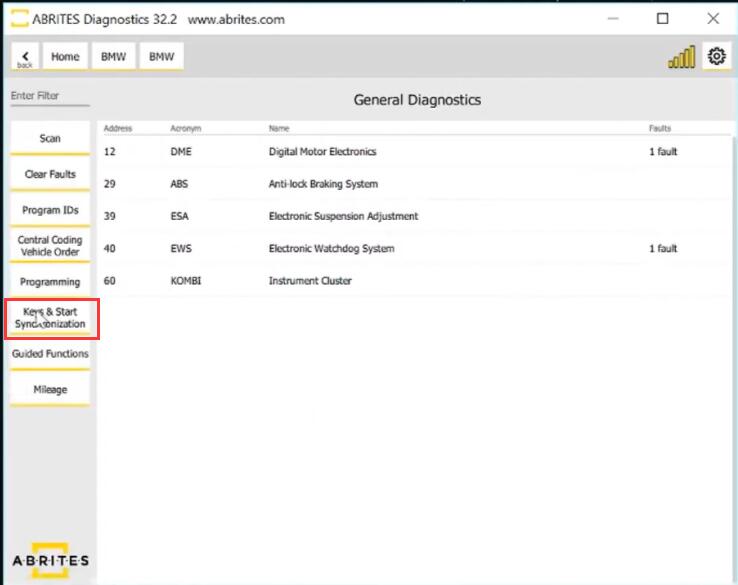The height and width of the screenshot is (585, 738).
Task: Click the KOMBI acronym cell
Action: 185,281
